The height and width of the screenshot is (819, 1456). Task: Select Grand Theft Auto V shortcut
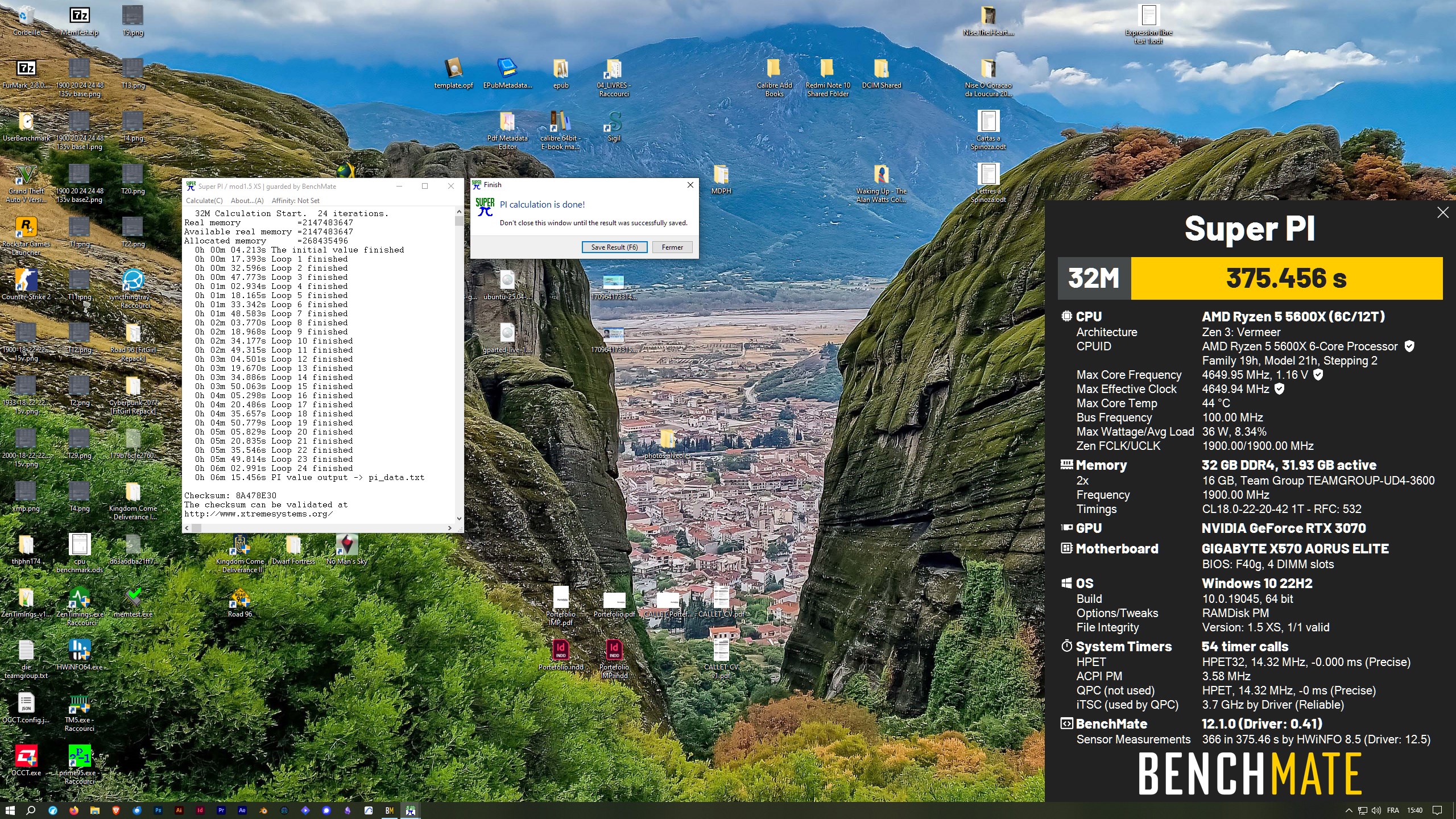coord(26,183)
